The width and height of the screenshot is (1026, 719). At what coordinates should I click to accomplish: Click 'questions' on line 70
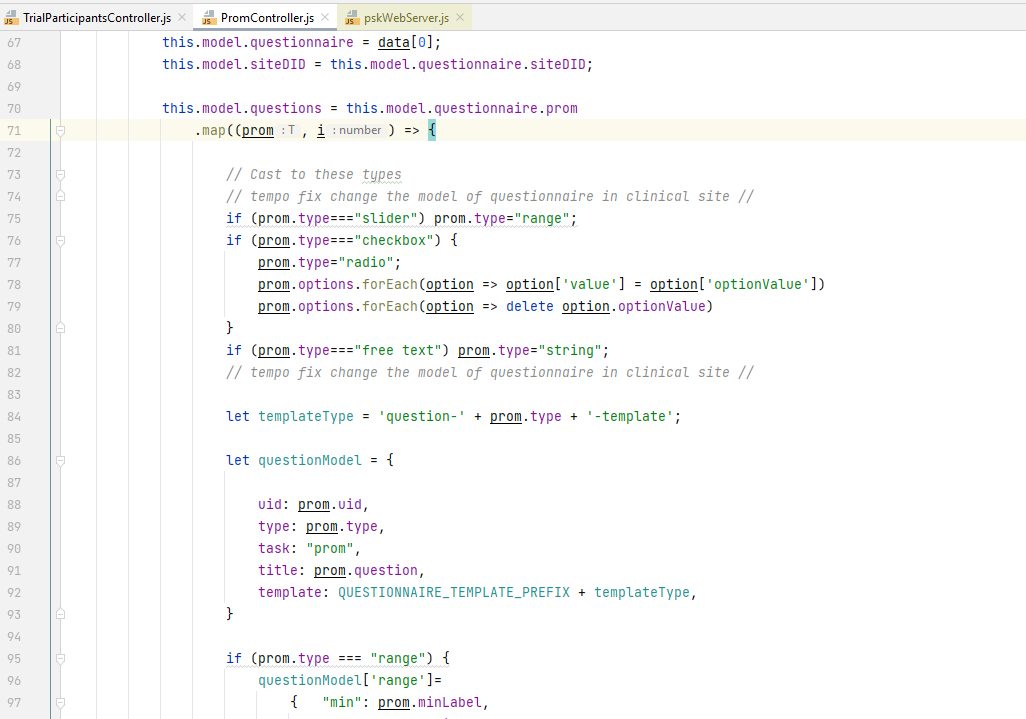[286, 109]
